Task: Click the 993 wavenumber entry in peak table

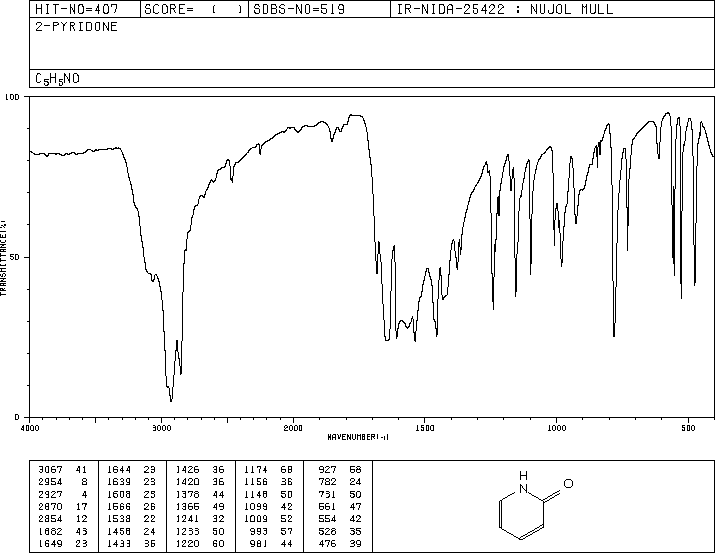Action: click(x=259, y=531)
